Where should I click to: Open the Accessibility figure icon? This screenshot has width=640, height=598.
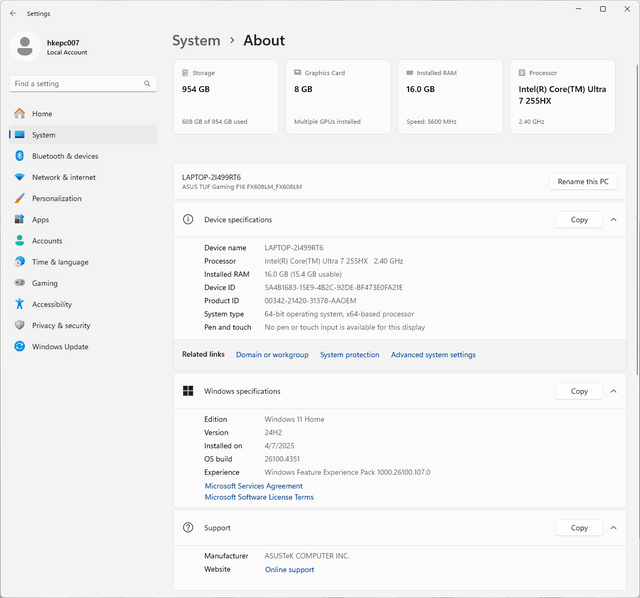point(20,304)
